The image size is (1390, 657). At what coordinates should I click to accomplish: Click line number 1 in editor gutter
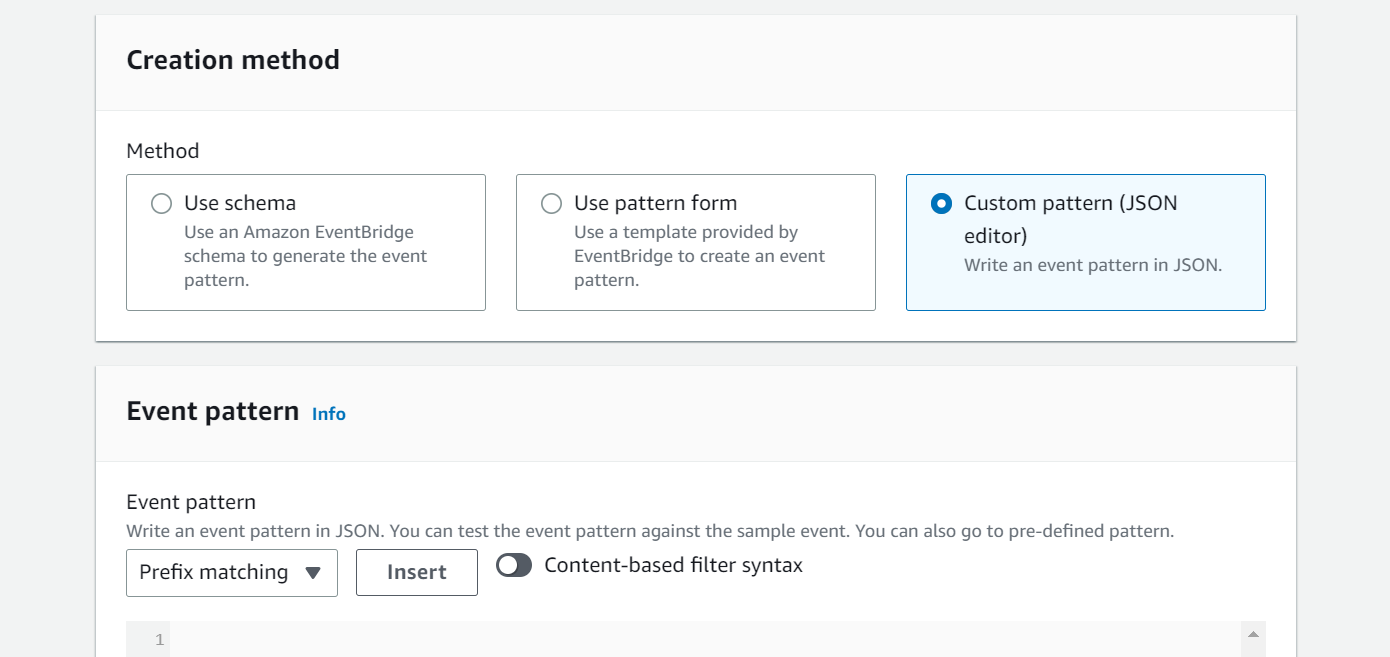pos(159,640)
